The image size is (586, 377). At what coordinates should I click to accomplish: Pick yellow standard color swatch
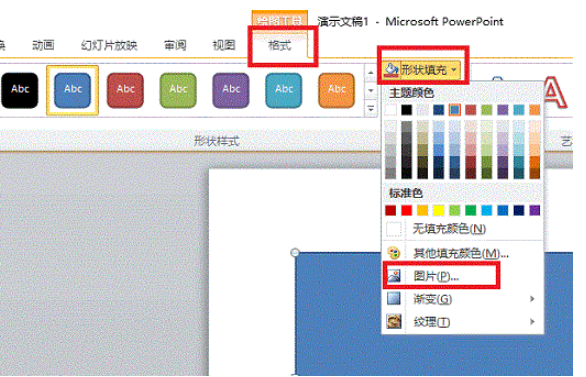pos(439,210)
